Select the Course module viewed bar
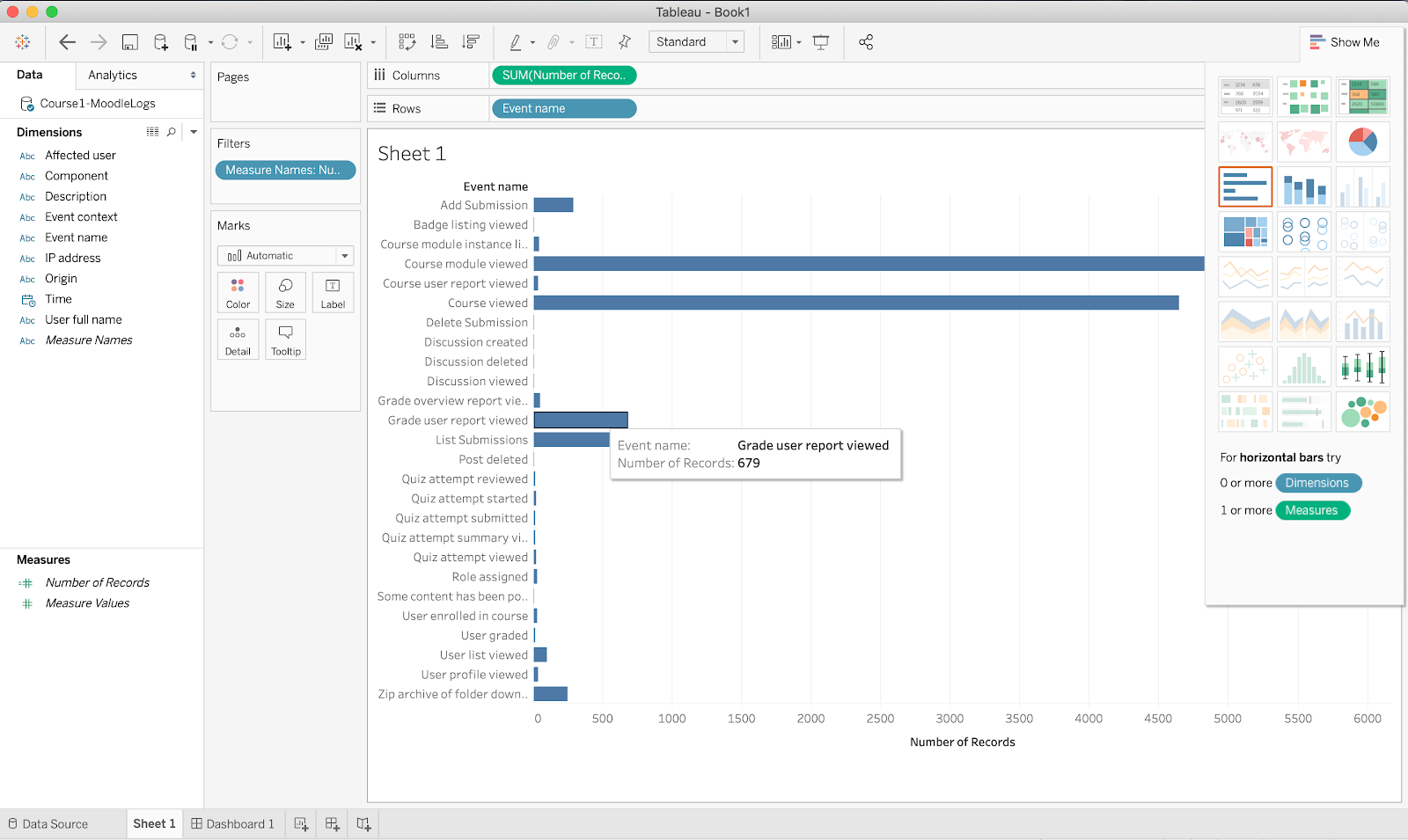The width and height of the screenshot is (1408, 840). 869,264
